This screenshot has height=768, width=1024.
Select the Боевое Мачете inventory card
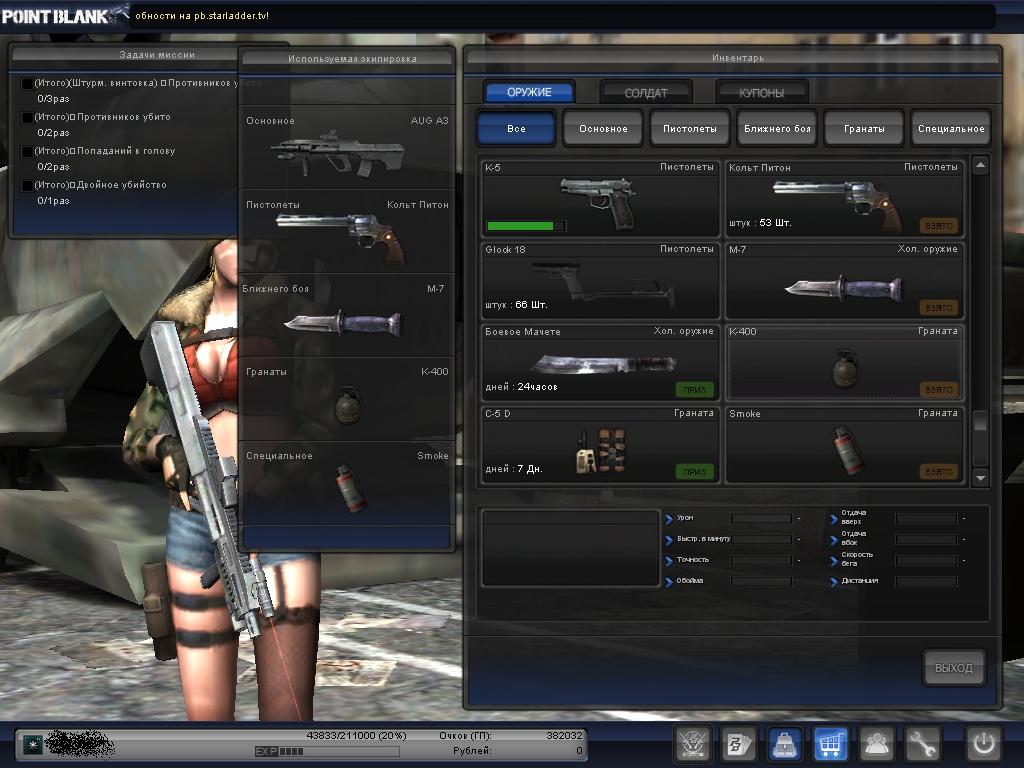600,362
